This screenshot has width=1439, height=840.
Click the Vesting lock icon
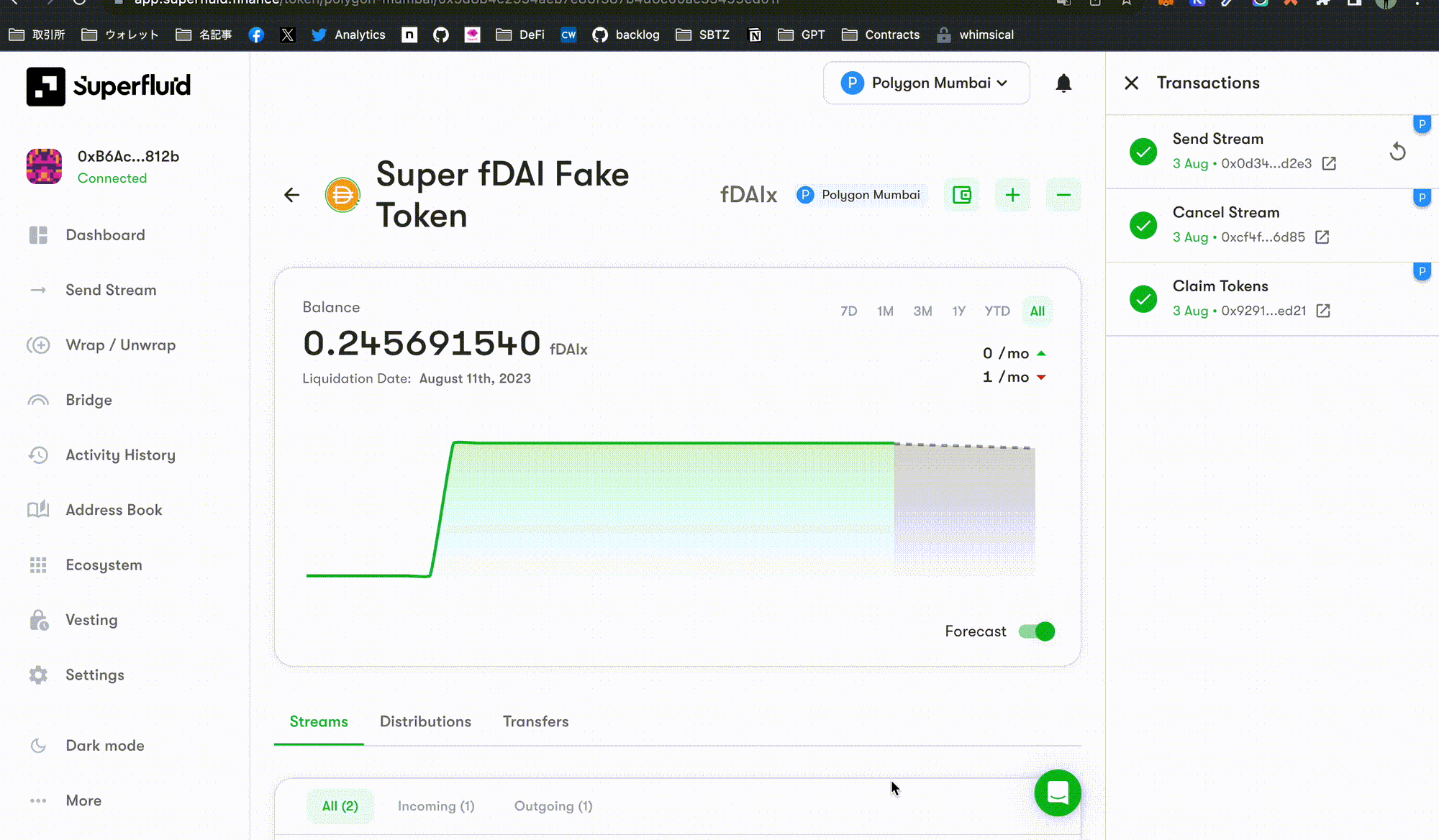[x=38, y=620]
